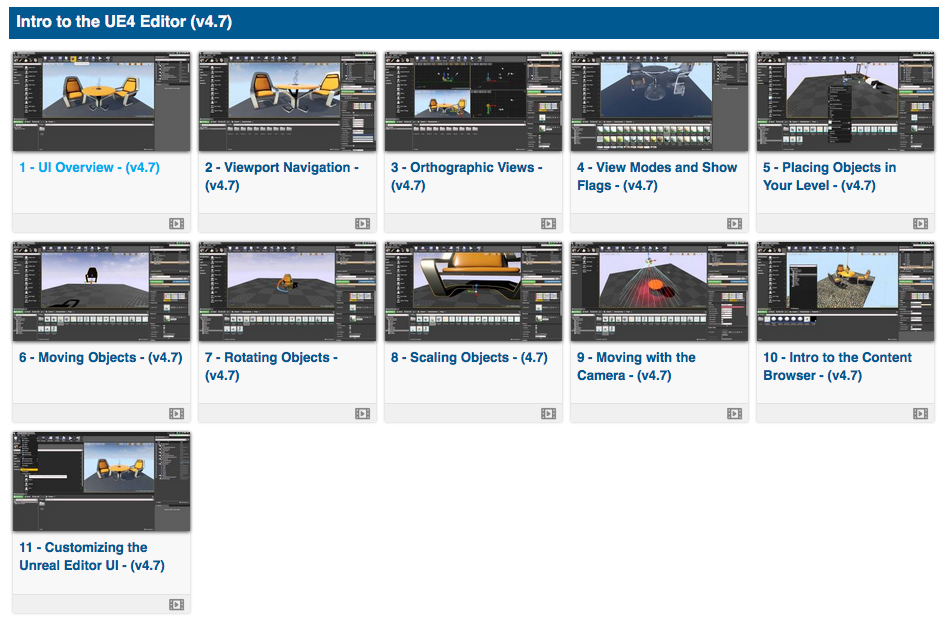The image size is (952, 637).
Task: Select the View Modes and Show Flags thumbnail
Action: pos(659,101)
